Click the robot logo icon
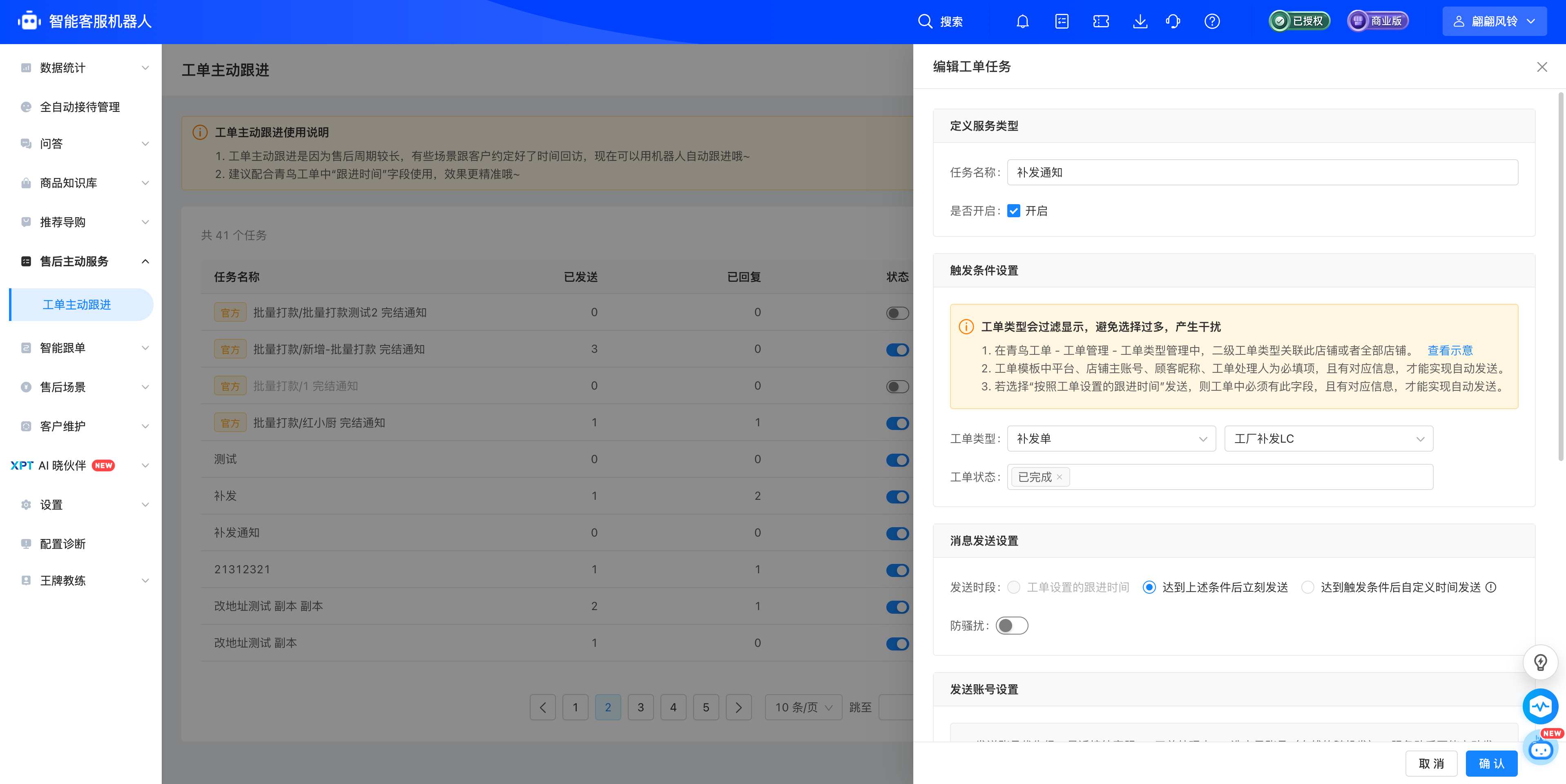Image resolution: width=1566 pixels, height=784 pixels. click(x=29, y=21)
